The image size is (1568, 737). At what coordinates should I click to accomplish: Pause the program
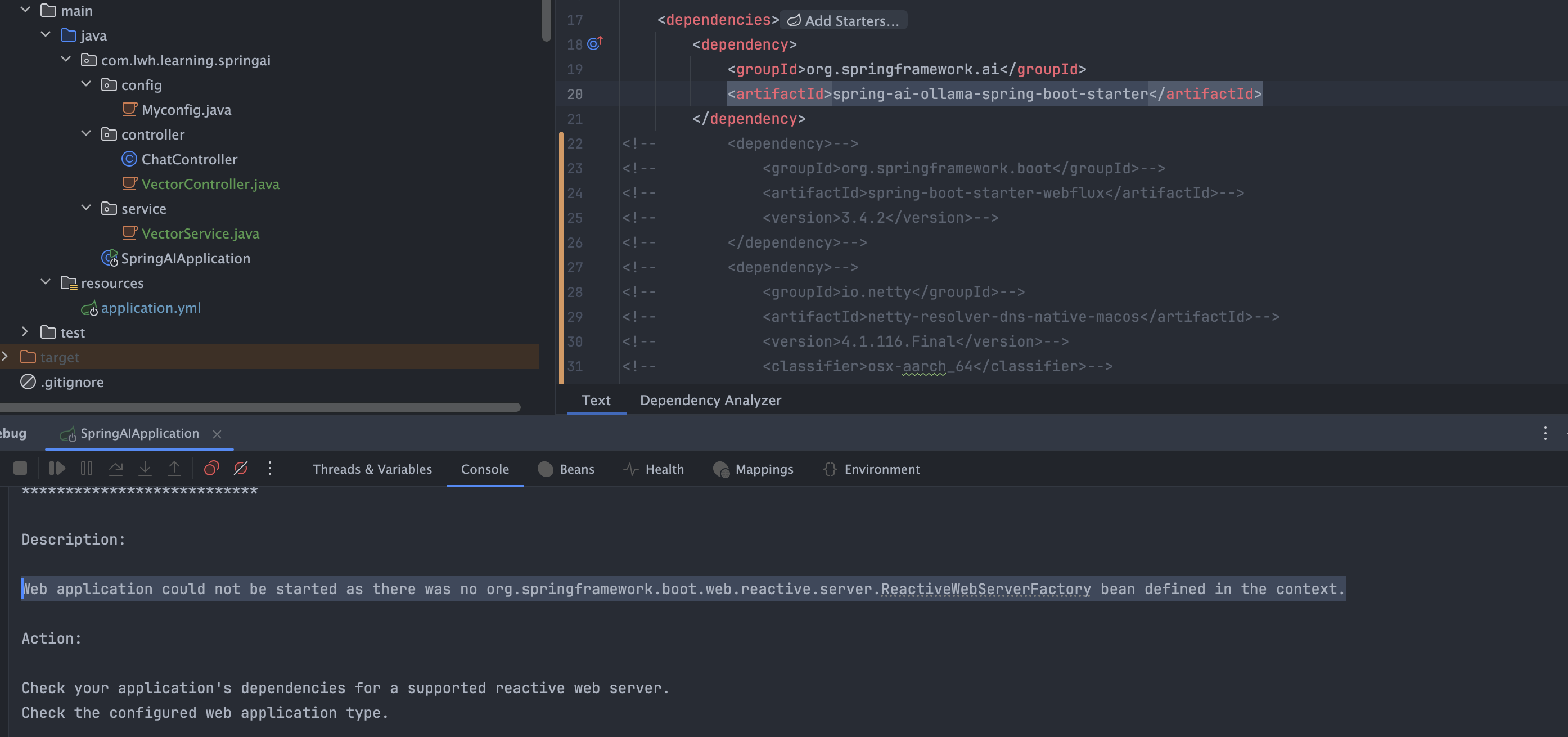(87, 469)
